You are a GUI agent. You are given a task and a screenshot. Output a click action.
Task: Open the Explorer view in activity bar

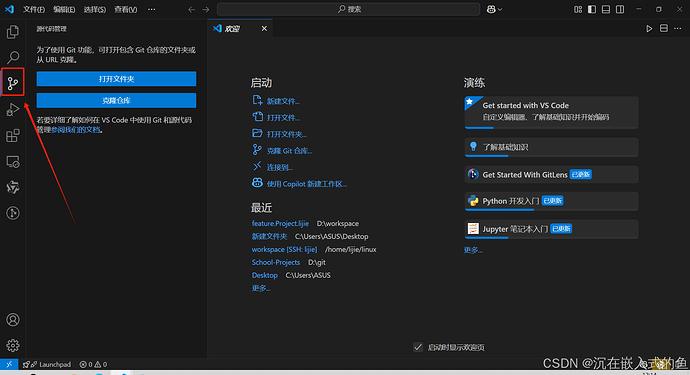pos(13,32)
